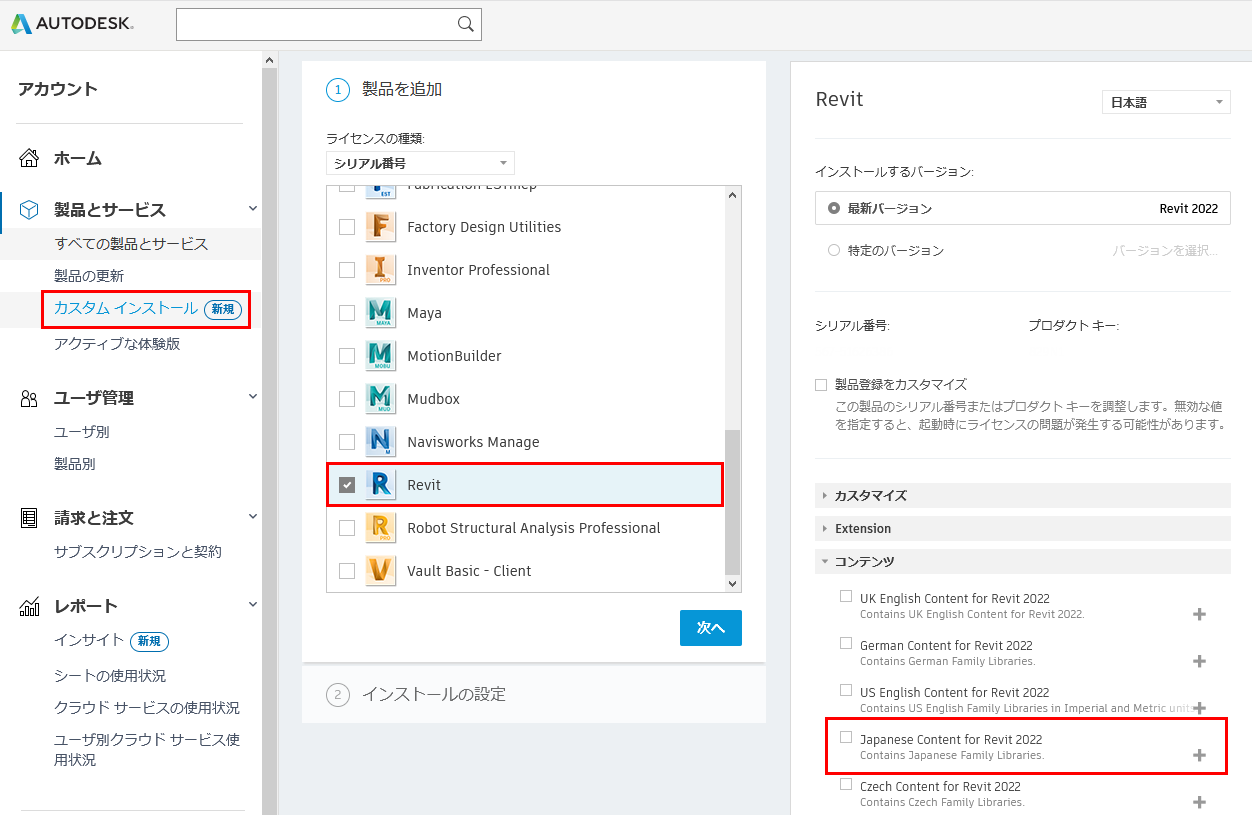Click the Revit product icon
This screenshot has width=1252, height=815.
(x=380, y=485)
